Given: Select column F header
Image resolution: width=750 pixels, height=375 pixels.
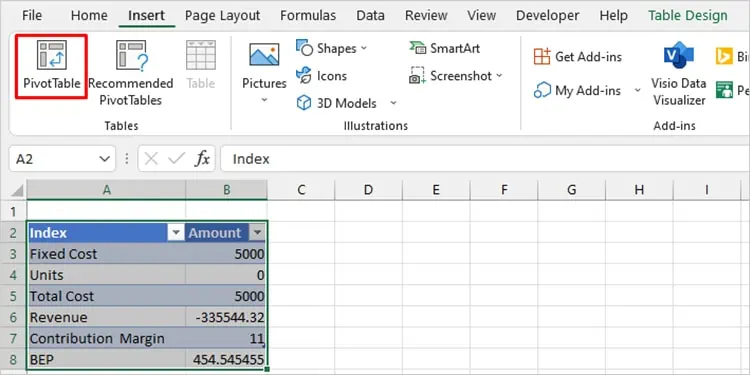Looking at the screenshot, I should point(504,190).
